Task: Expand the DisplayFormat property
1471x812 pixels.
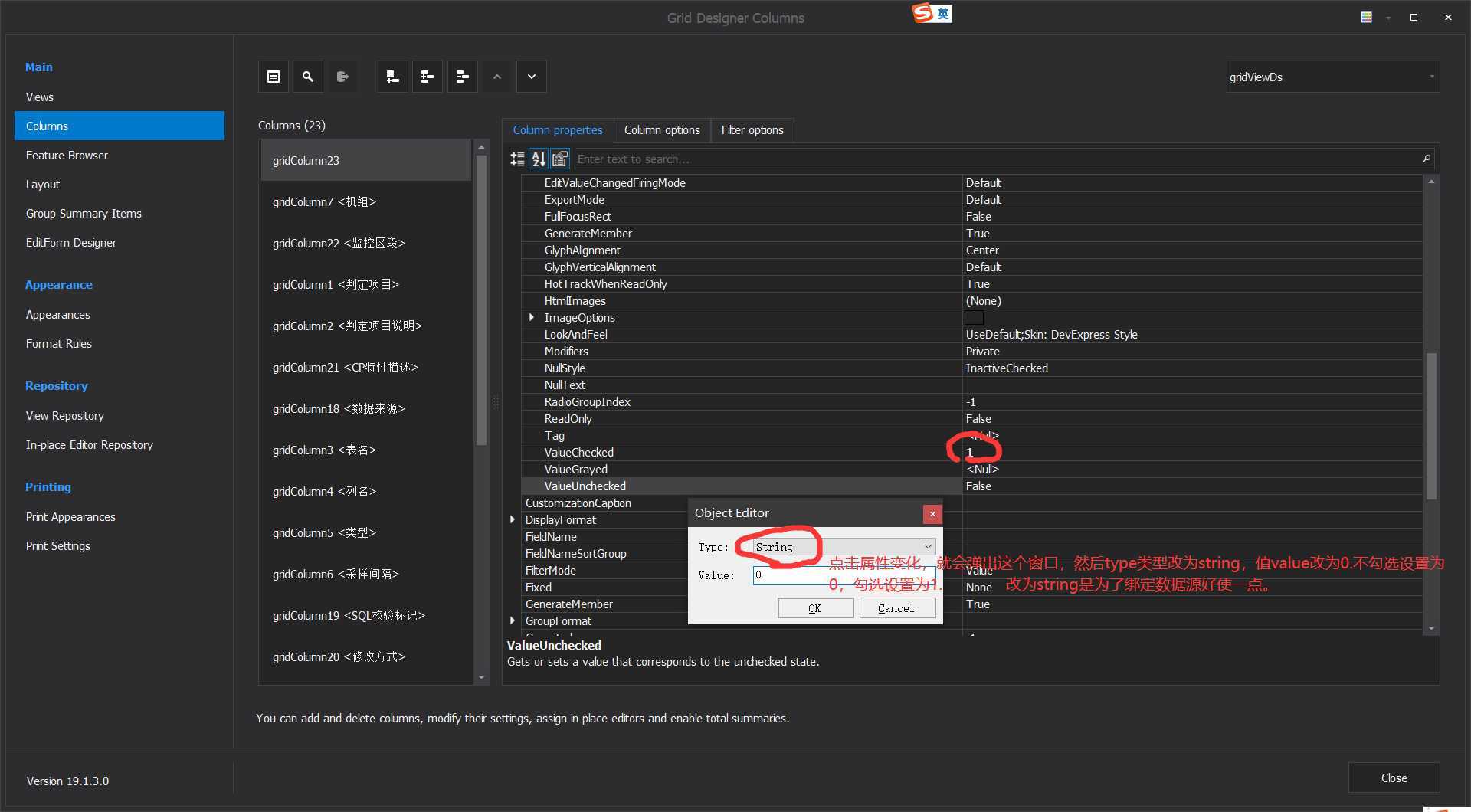Action: (513, 519)
